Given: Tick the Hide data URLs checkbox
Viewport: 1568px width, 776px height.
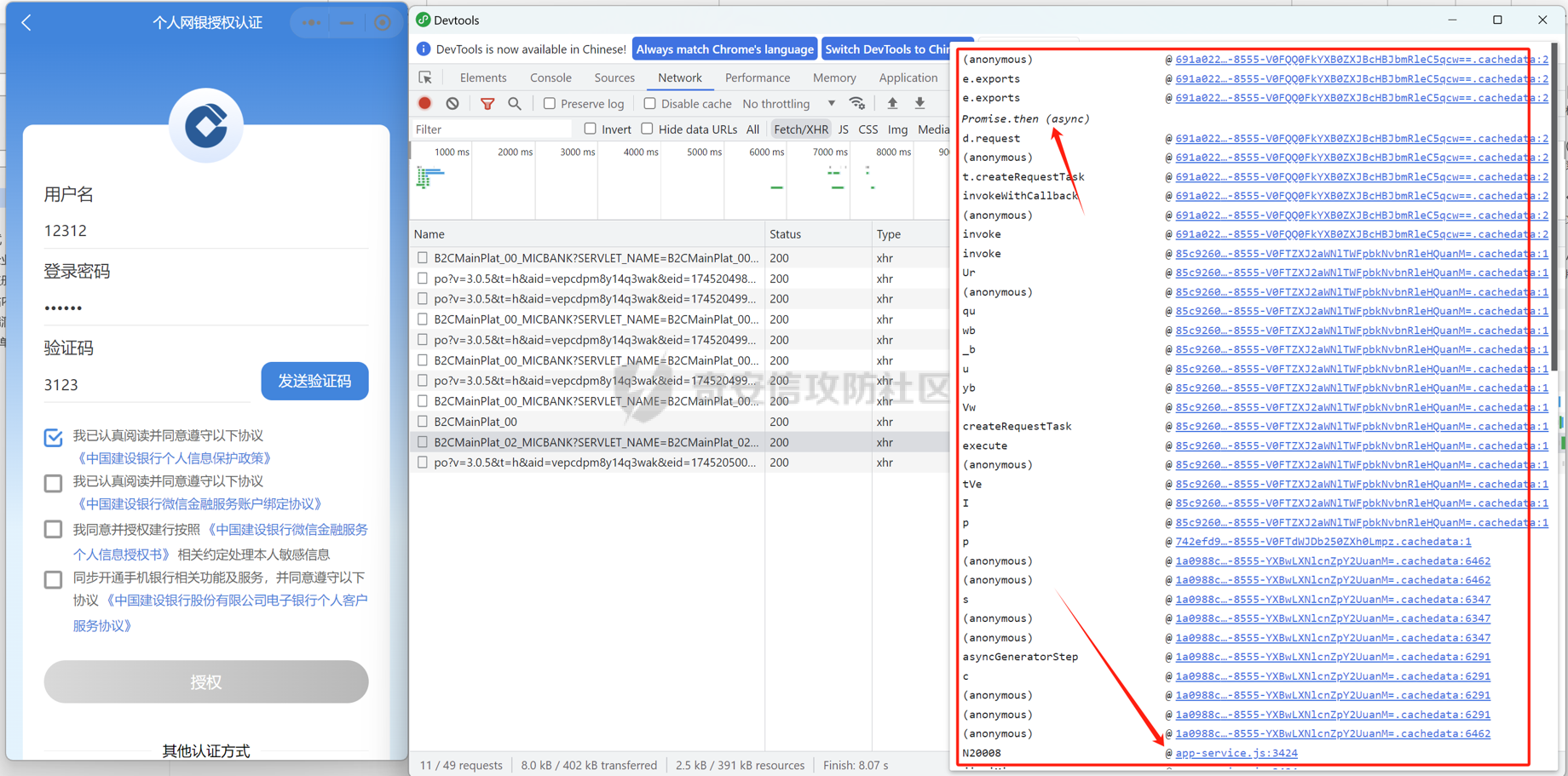Looking at the screenshot, I should tap(647, 129).
